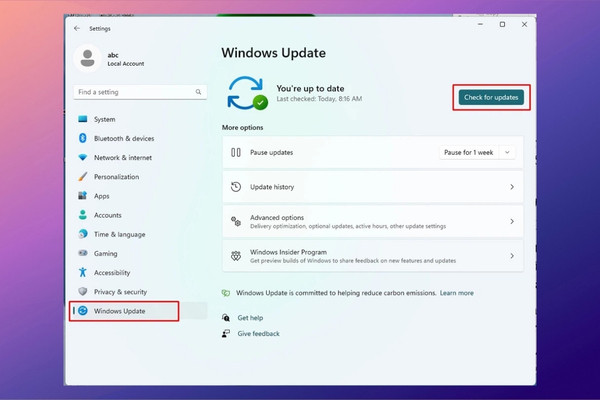The width and height of the screenshot is (600, 400).
Task: Click the Privacy shield icon
Action: tap(83, 291)
